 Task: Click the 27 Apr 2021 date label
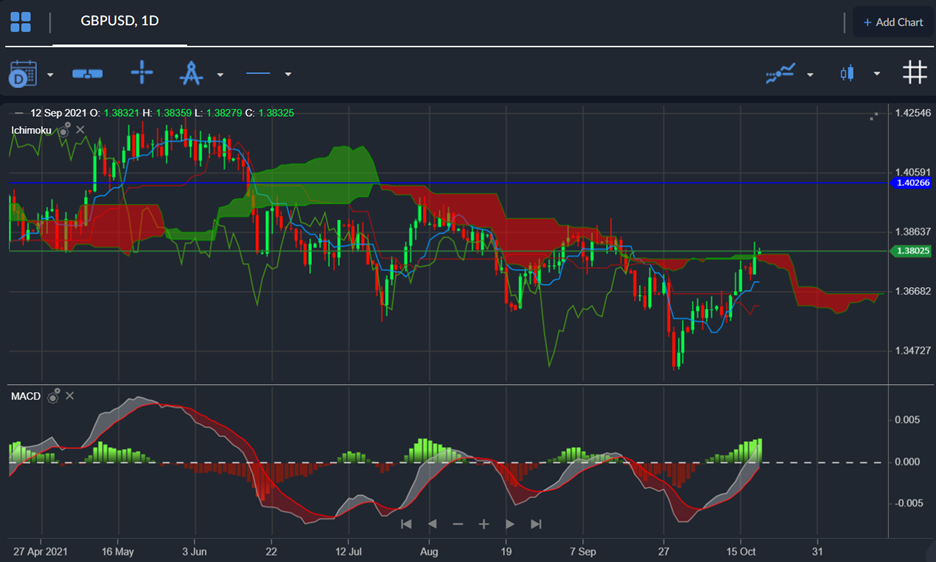[41, 551]
